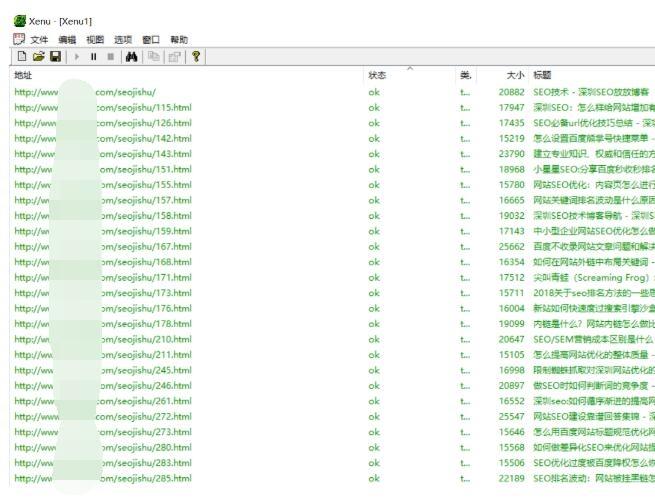Click the title starting with SEO技术
This screenshot has width=655, height=501.
click(591, 92)
